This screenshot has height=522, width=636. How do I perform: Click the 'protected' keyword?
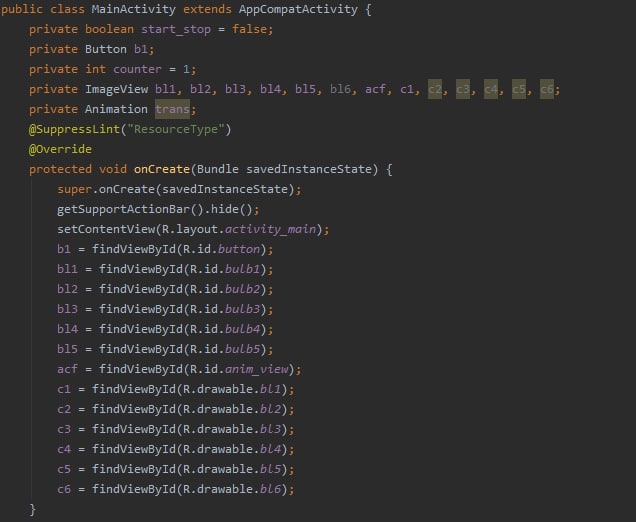click(60, 169)
